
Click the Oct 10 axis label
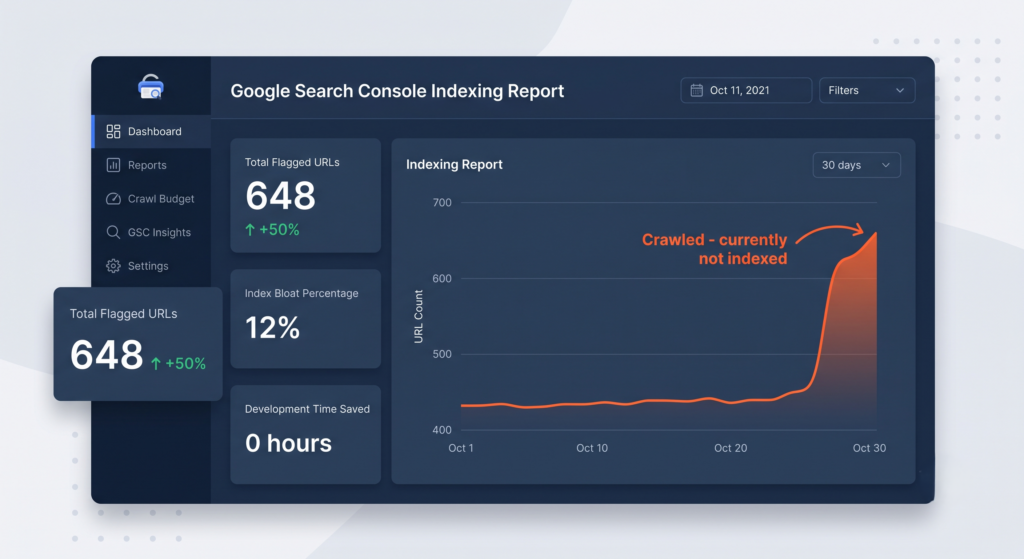[592, 448]
